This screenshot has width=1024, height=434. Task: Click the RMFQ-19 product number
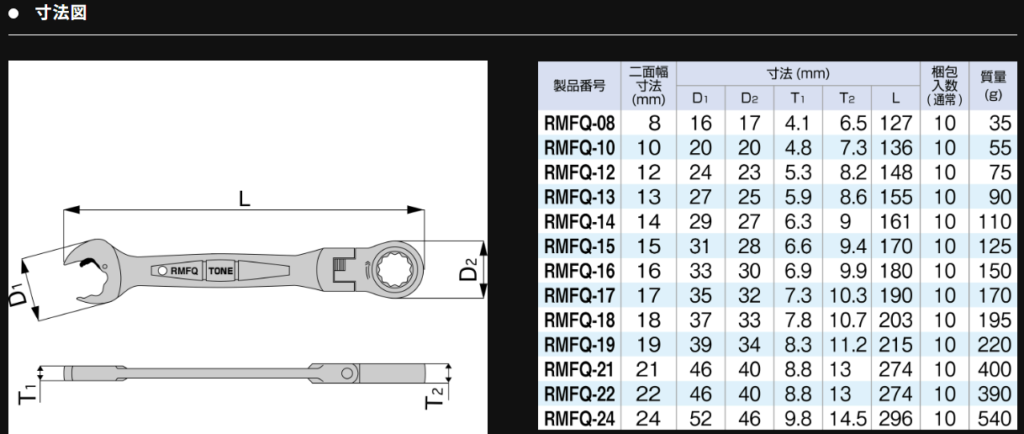pos(579,344)
